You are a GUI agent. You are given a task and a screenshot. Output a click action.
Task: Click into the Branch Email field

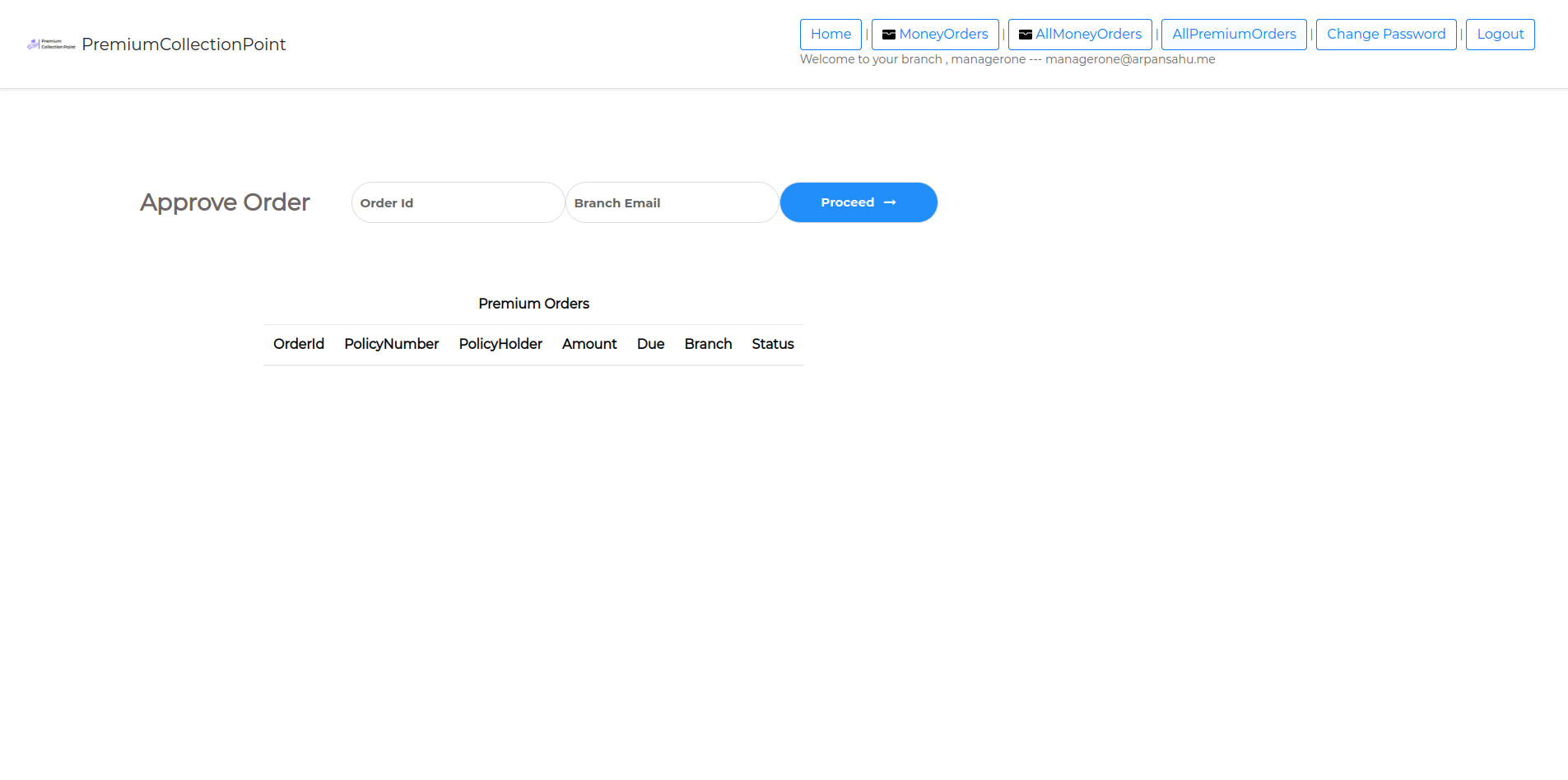click(x=672, y=202)
